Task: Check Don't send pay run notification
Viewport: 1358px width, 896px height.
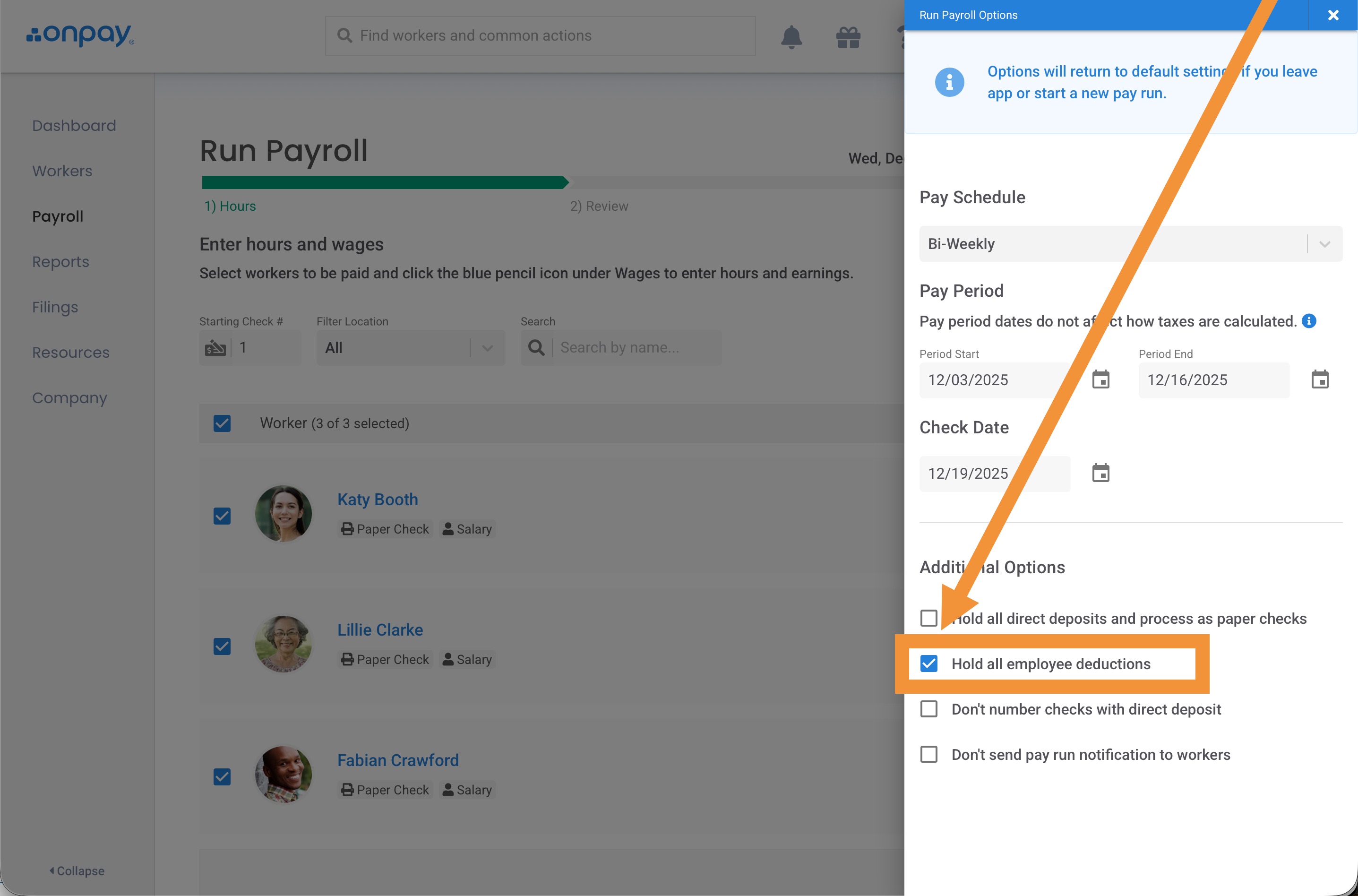Action: (x=929, y=754)
